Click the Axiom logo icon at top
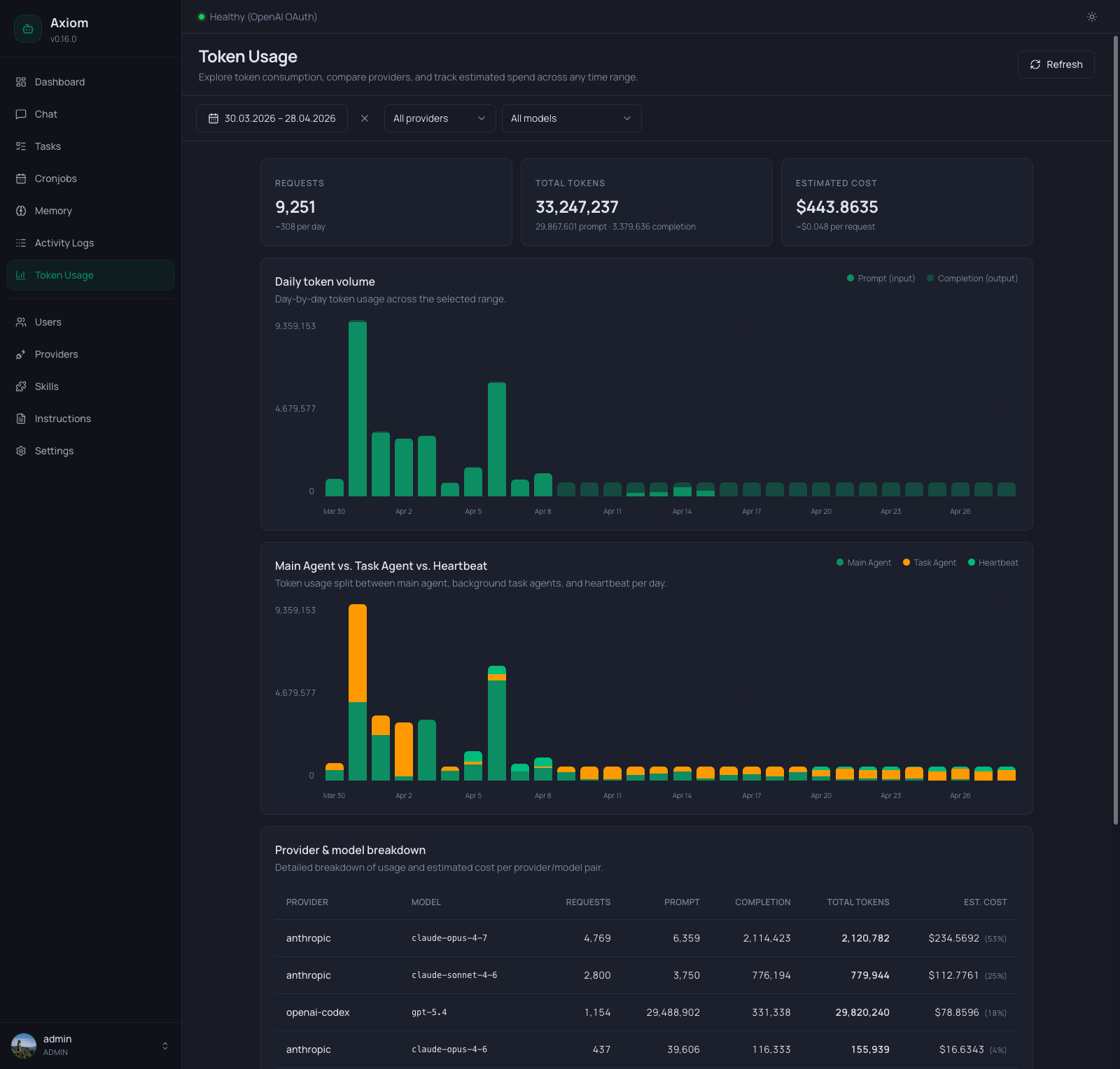Image resolution: width=1120 pixels, height=1069 pixels. pos(28,29)
